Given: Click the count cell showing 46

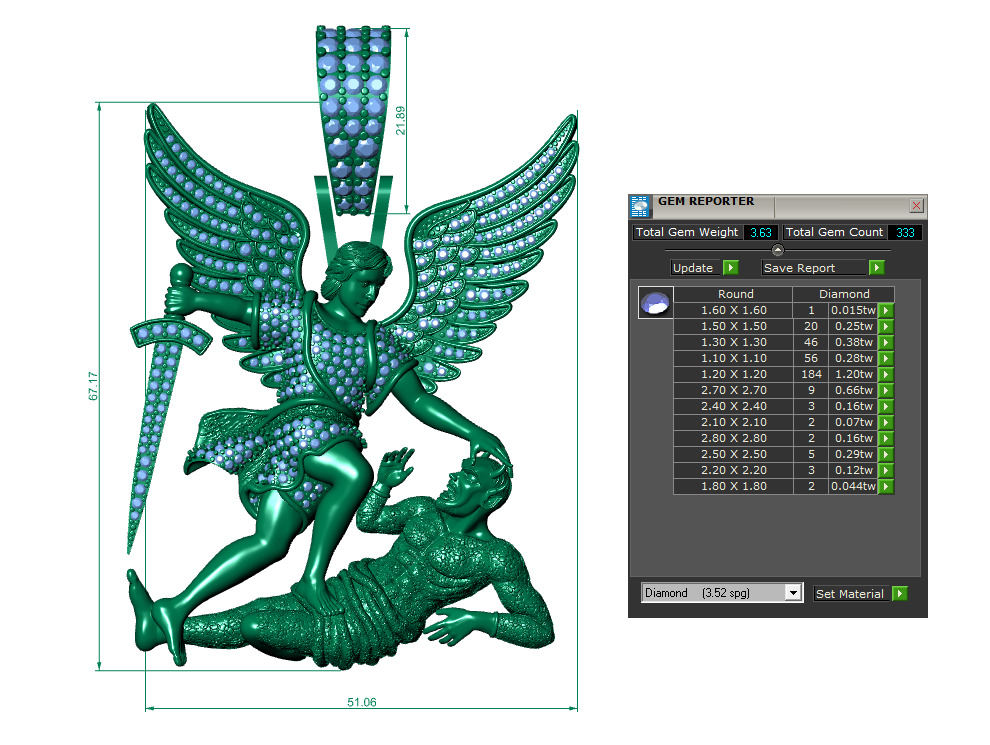Looking at the screenshot, I should (x=811, y=342).
